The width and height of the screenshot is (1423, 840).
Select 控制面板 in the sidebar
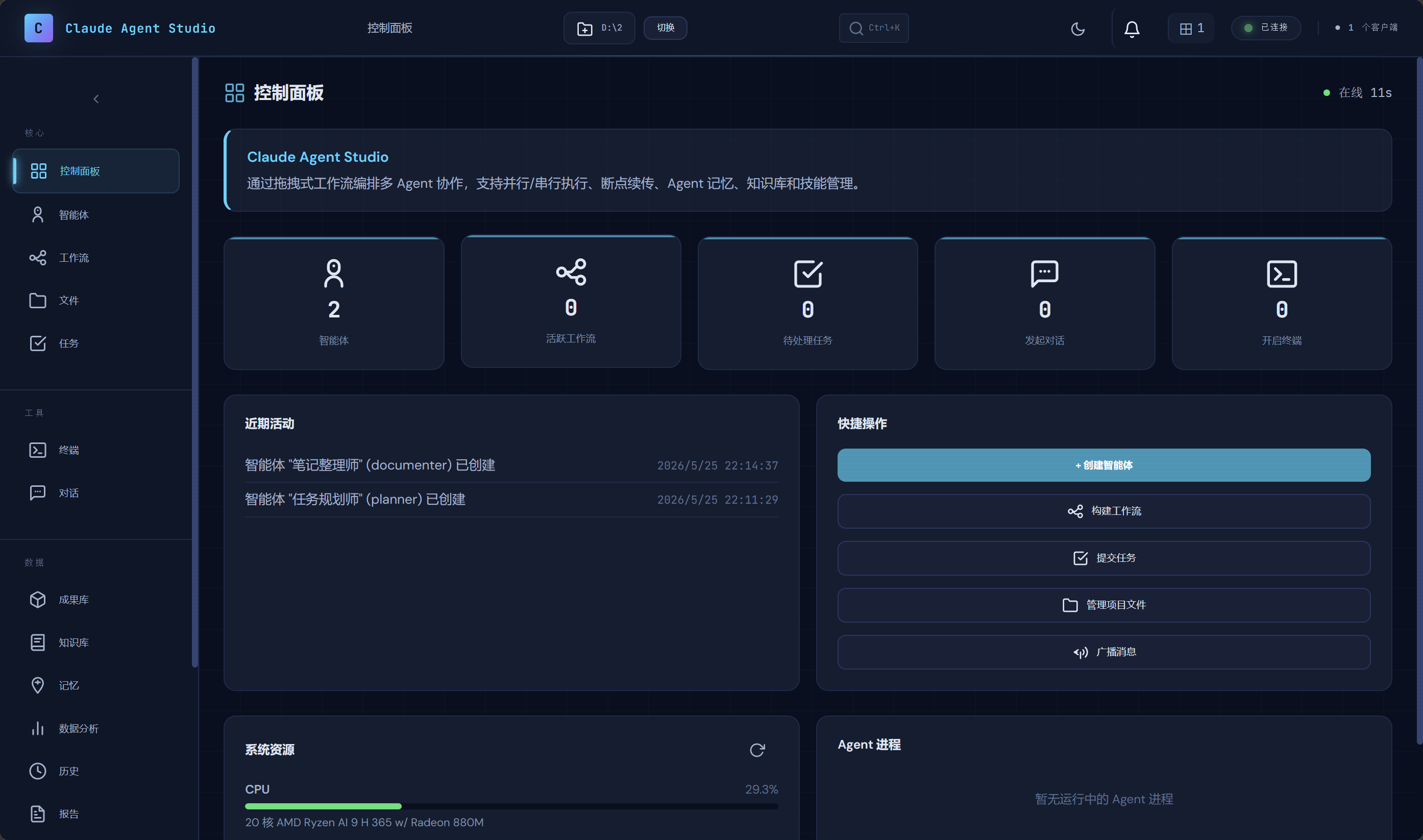(x=95, y=171)
